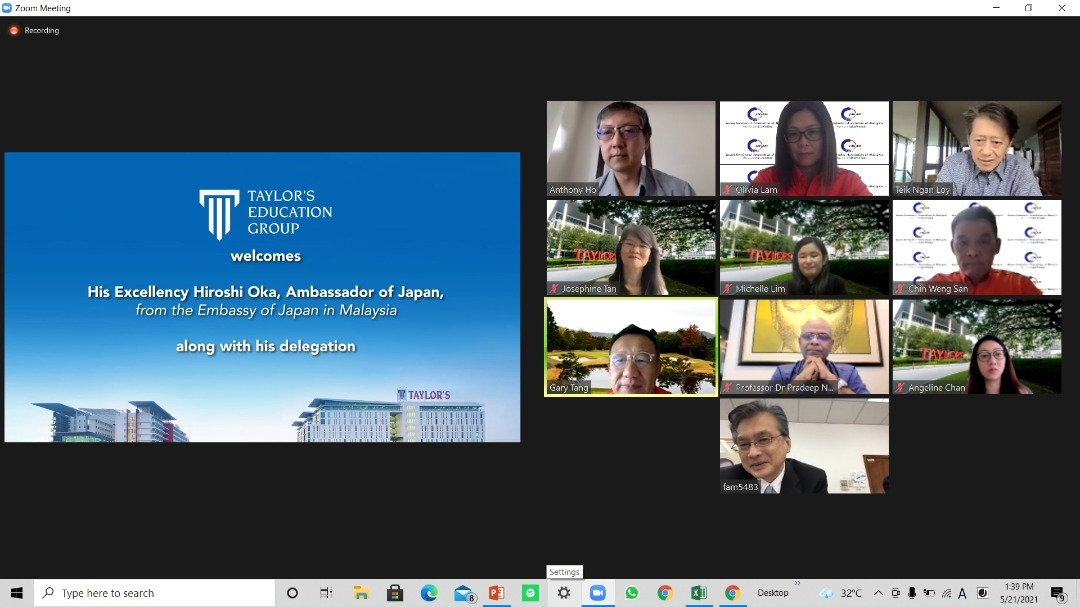The image size is (1080, 607).
Task: Click the "fam5483" name label
Action: tap(740, 487)
